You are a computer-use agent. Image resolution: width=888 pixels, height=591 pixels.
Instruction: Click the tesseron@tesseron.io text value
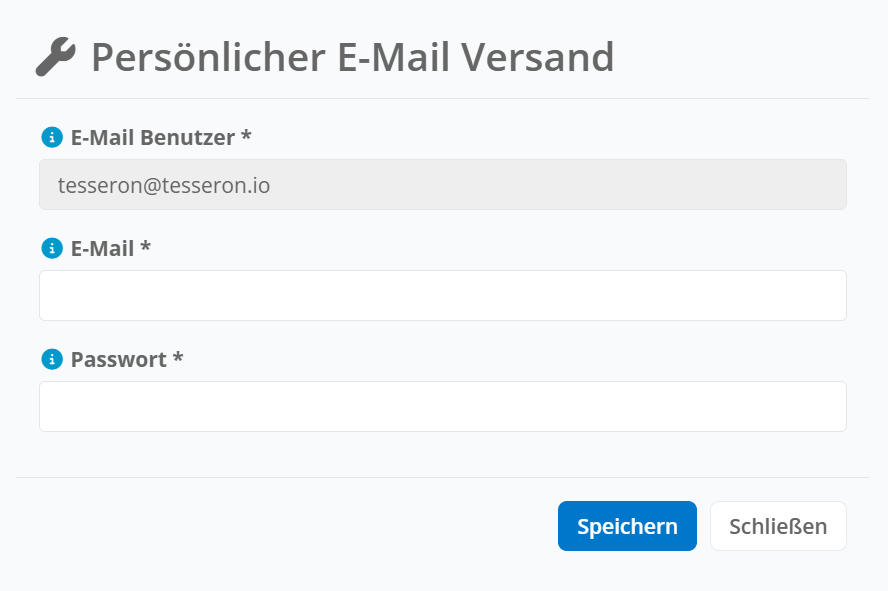[x=164, y=185]
